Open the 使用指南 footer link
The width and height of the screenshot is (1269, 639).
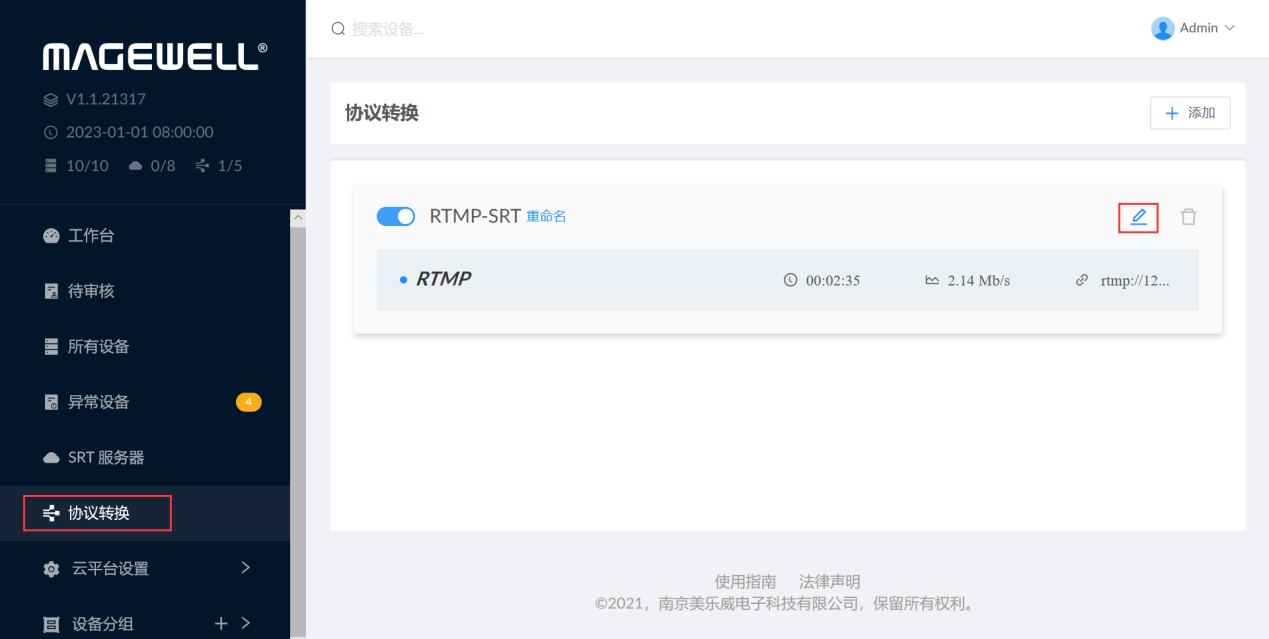point(745,581)
